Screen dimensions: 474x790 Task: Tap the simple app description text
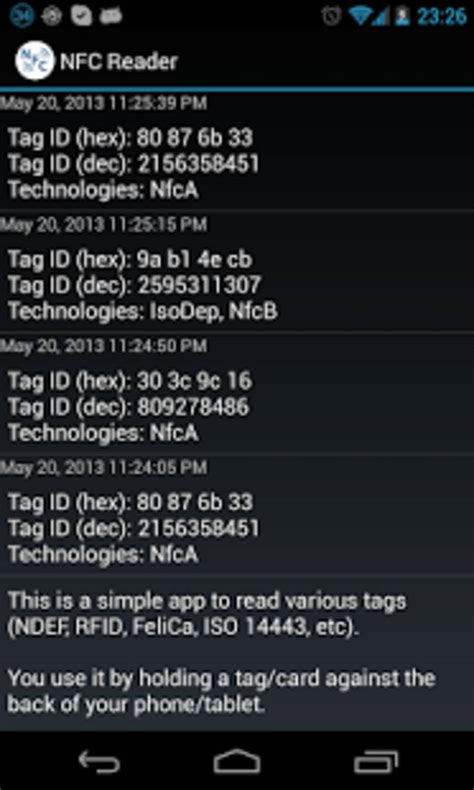pyautogui.click(x=208, y=615)
